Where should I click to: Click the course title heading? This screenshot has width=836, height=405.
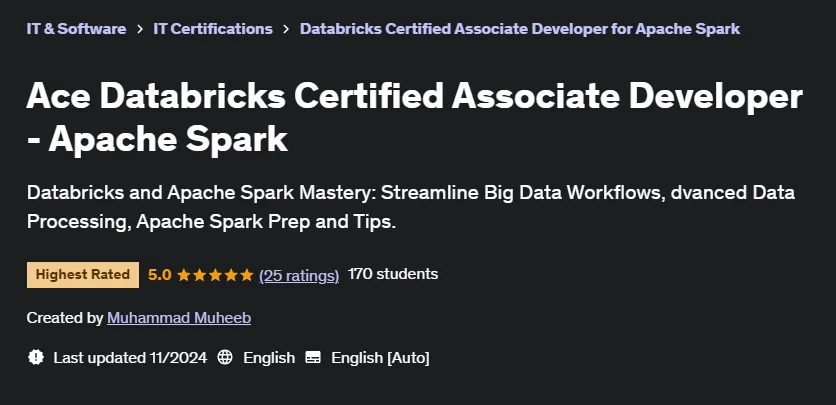pos(415,118)
